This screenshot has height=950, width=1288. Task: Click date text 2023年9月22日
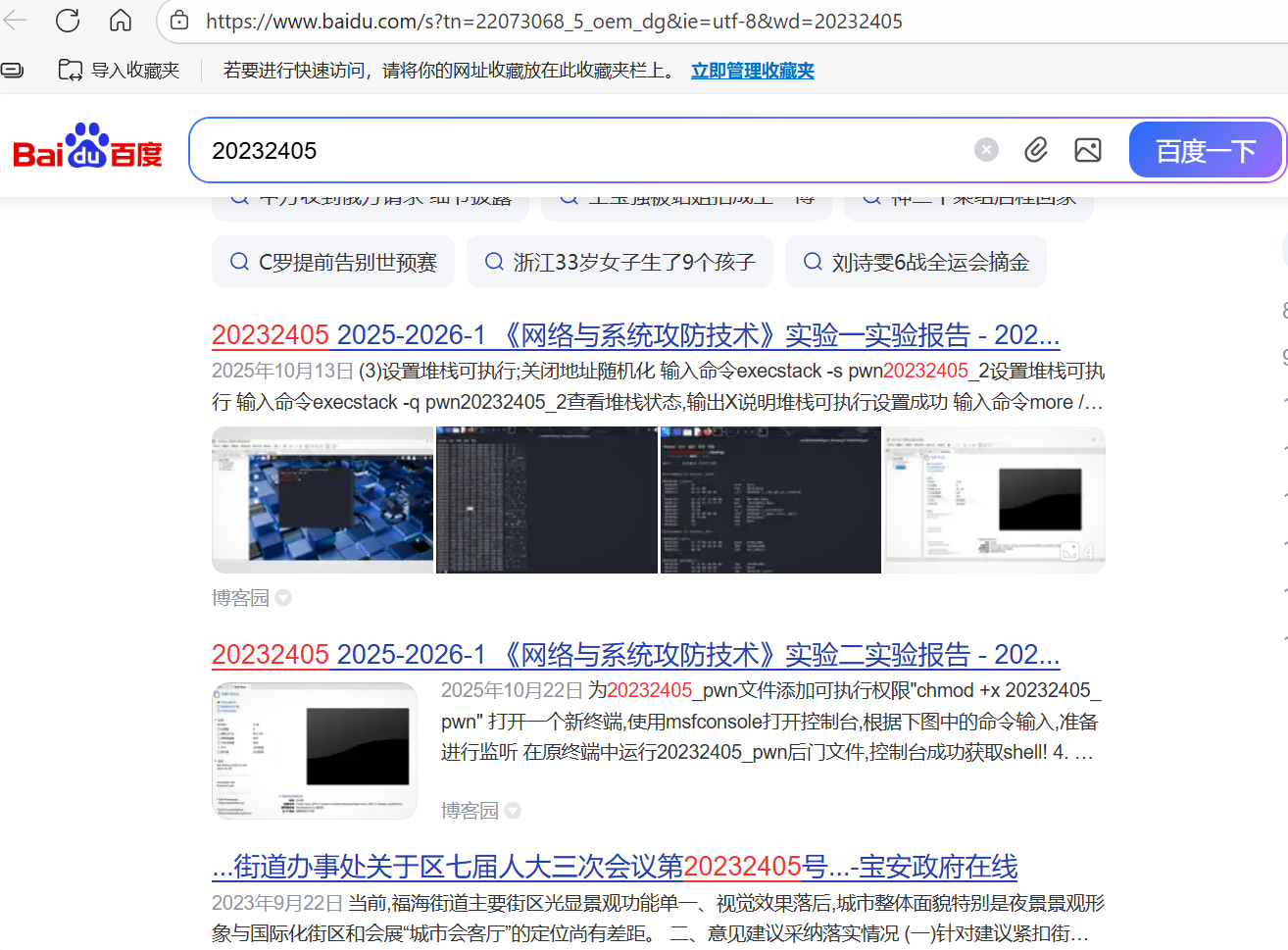point(277,903)
